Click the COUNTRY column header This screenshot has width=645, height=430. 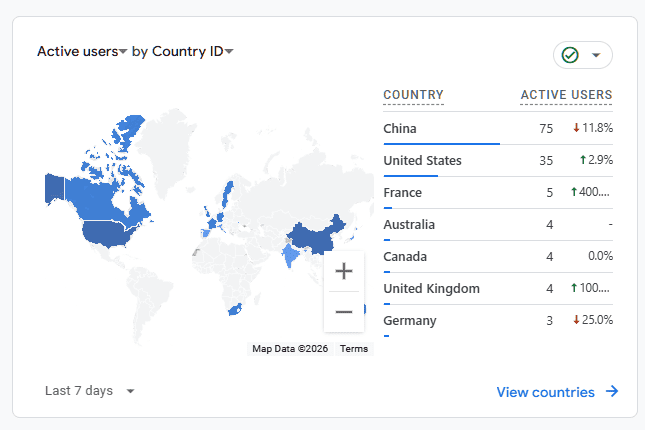(413, 95)
